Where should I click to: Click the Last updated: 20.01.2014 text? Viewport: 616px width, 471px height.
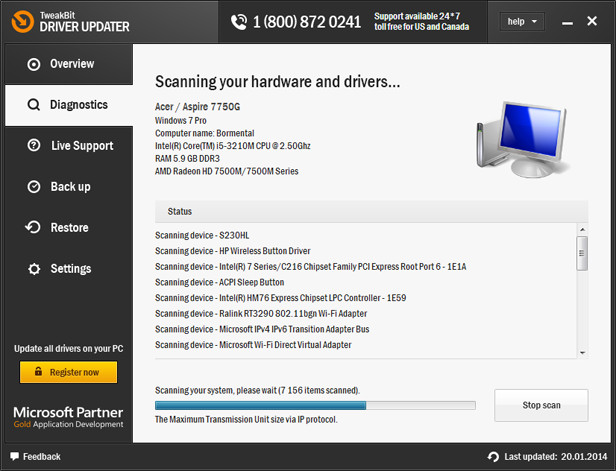[556, 456]
